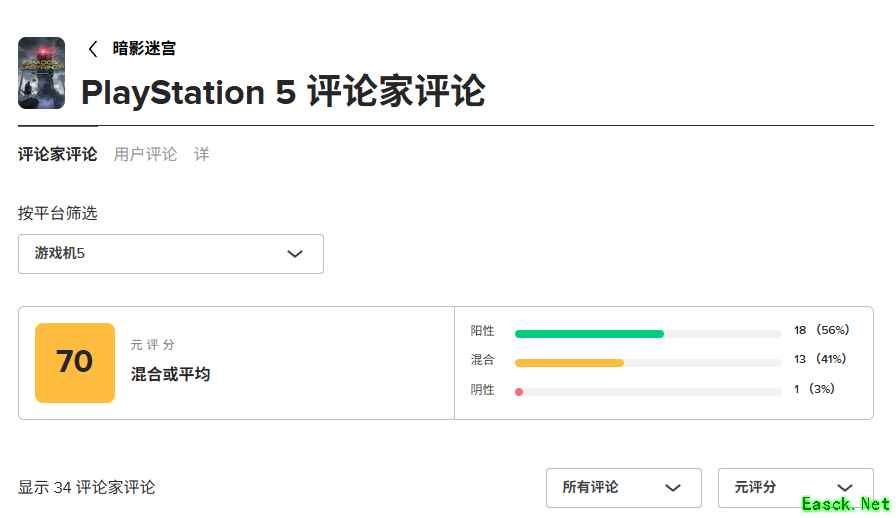
Task: Switch to the 评论家评论 tab
Action: tap(58, 154)
